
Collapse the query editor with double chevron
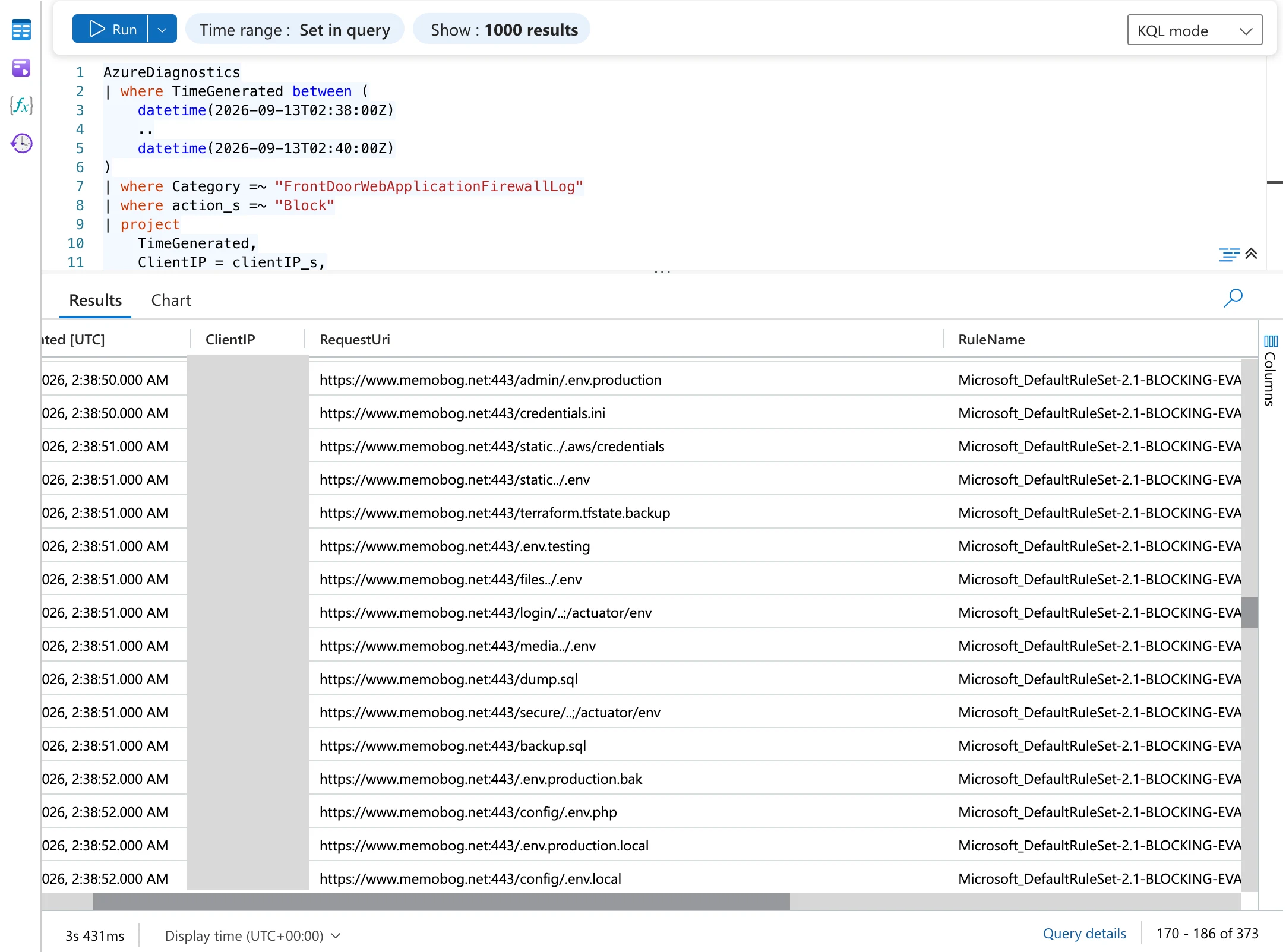coord(1251,254)
